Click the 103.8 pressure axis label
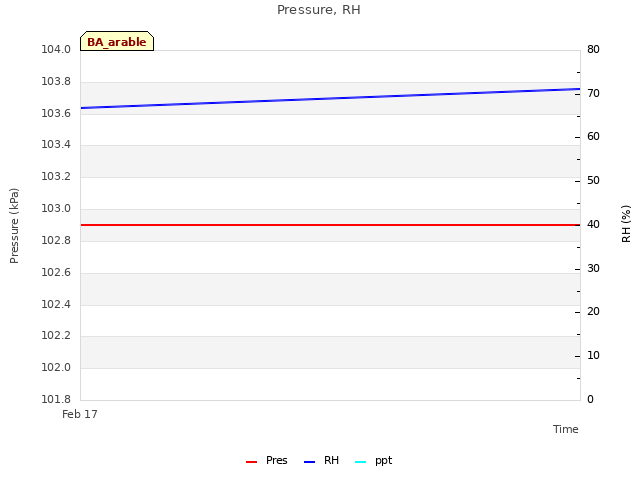The width and height of the screenshot is (640, 480). point(56,82)
